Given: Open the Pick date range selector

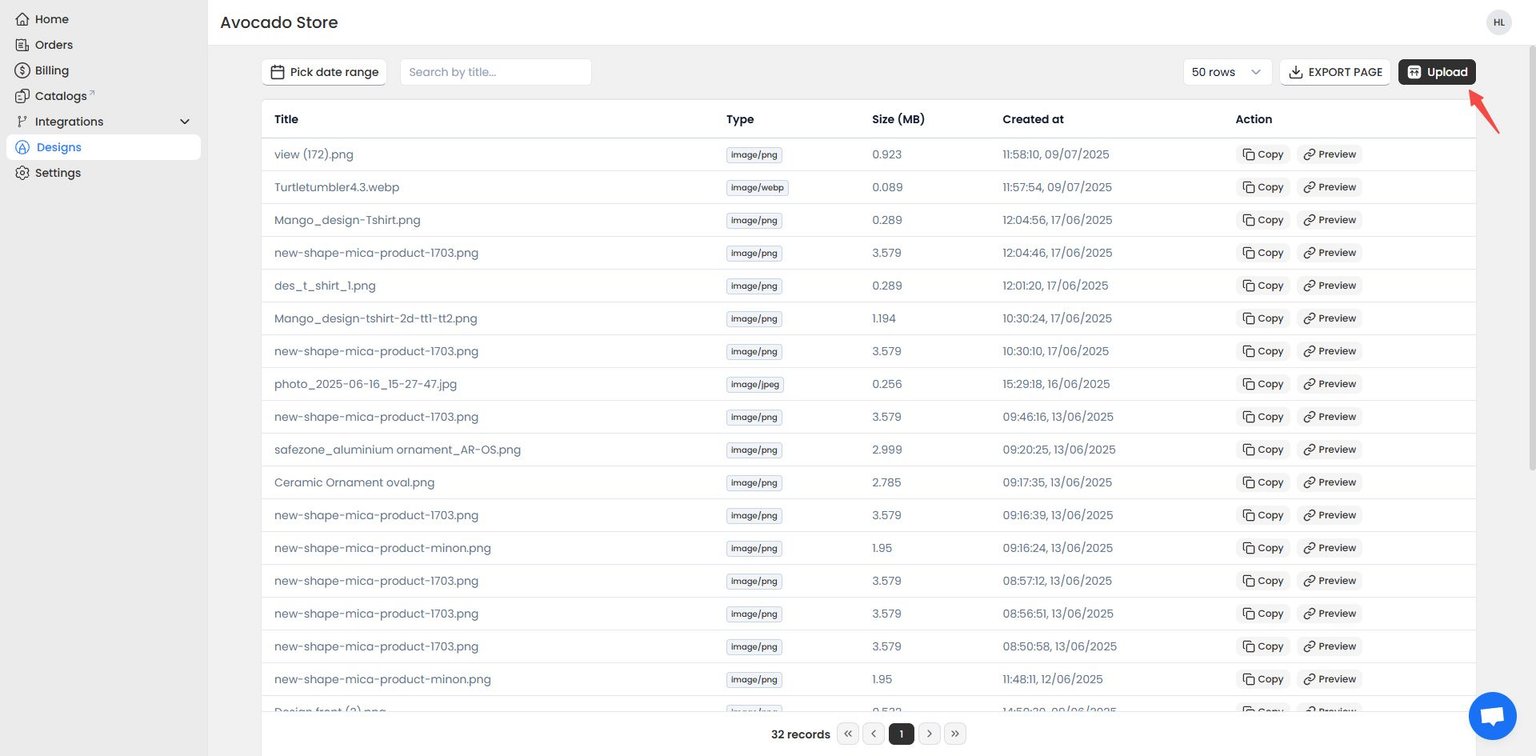Looking at the screenshot, I should coord(324,72).
